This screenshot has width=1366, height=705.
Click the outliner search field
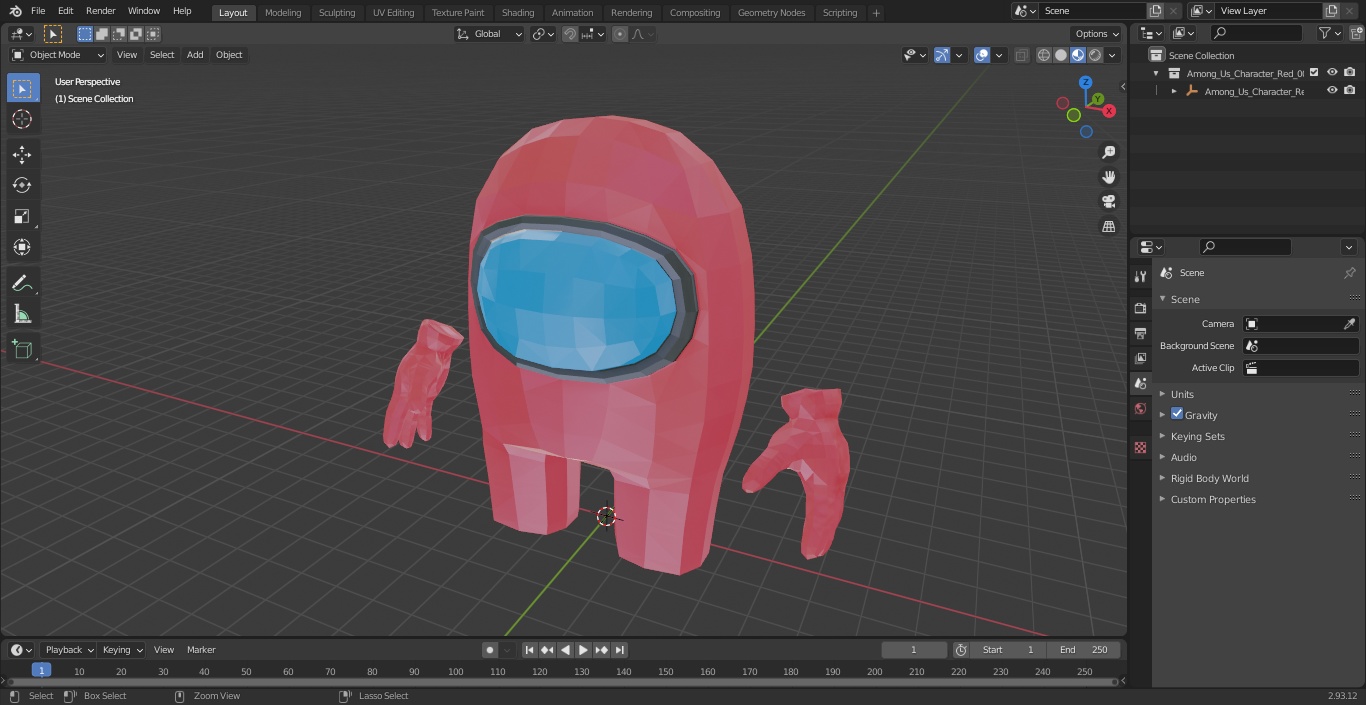click(1256, 33)
